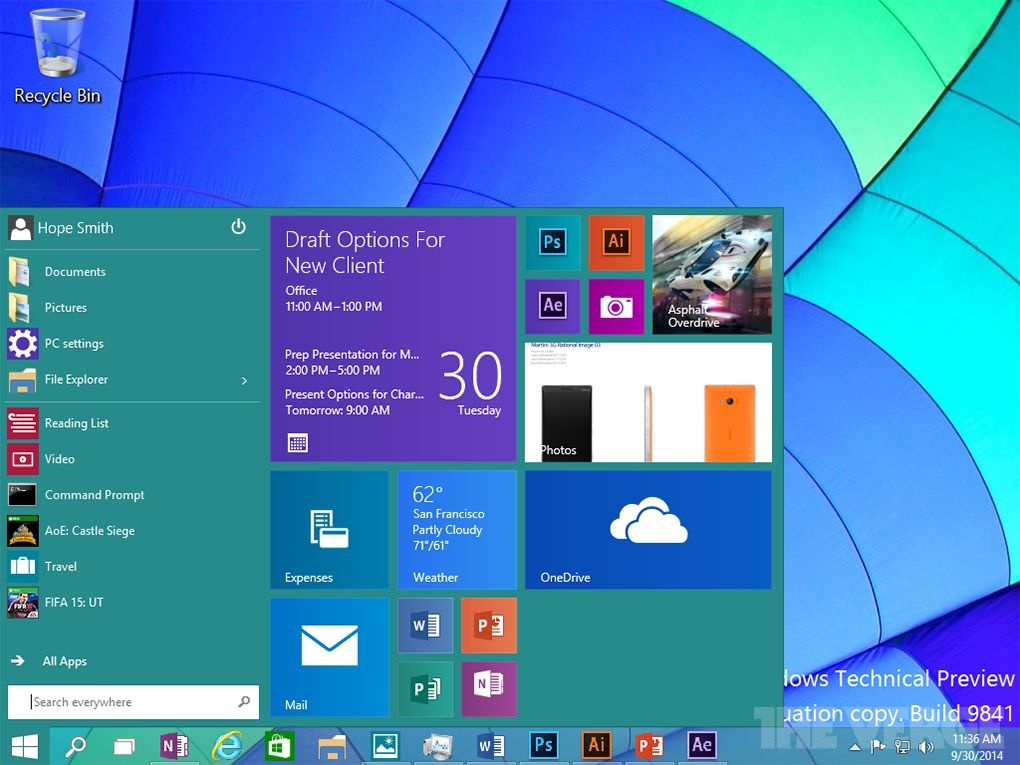The height and width of the screenshot is (765, 1020).
Task: Launch Illustrator from its Ai tile
Action: [616, 242]
